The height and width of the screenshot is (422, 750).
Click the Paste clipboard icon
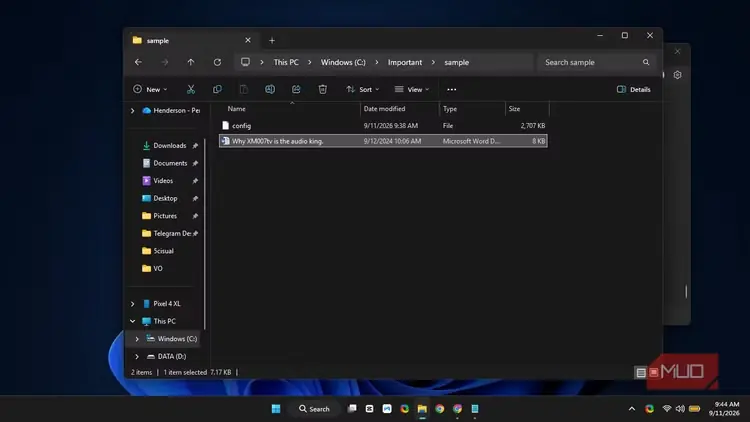243,89
